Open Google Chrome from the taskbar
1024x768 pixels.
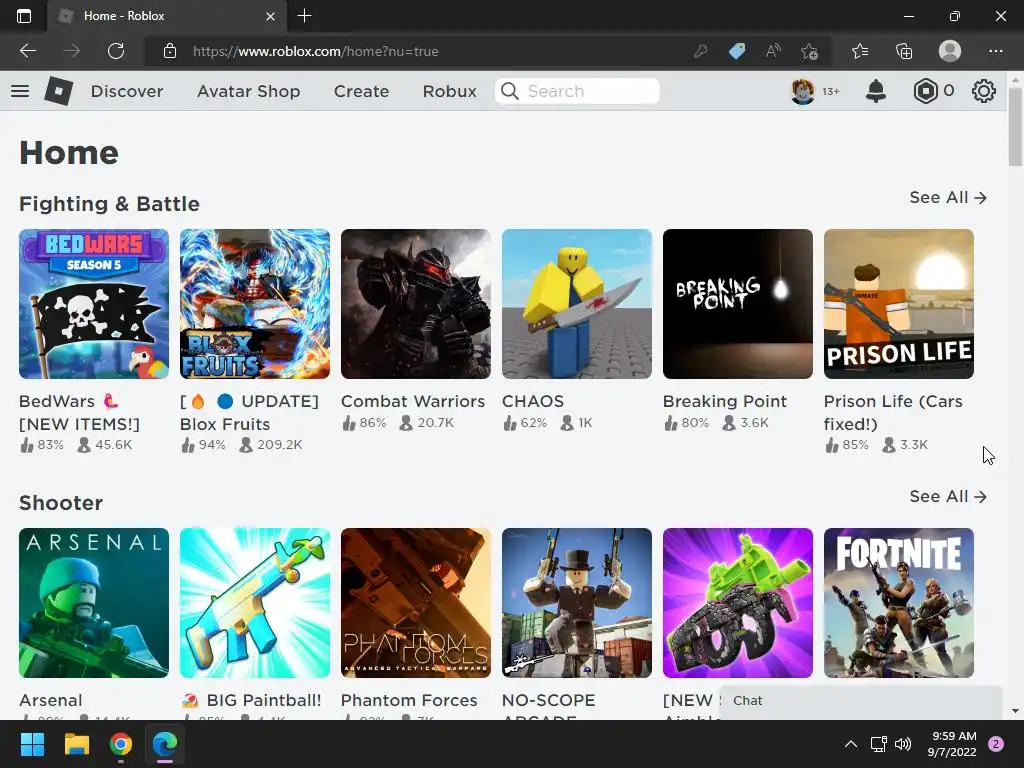point(121,744)
